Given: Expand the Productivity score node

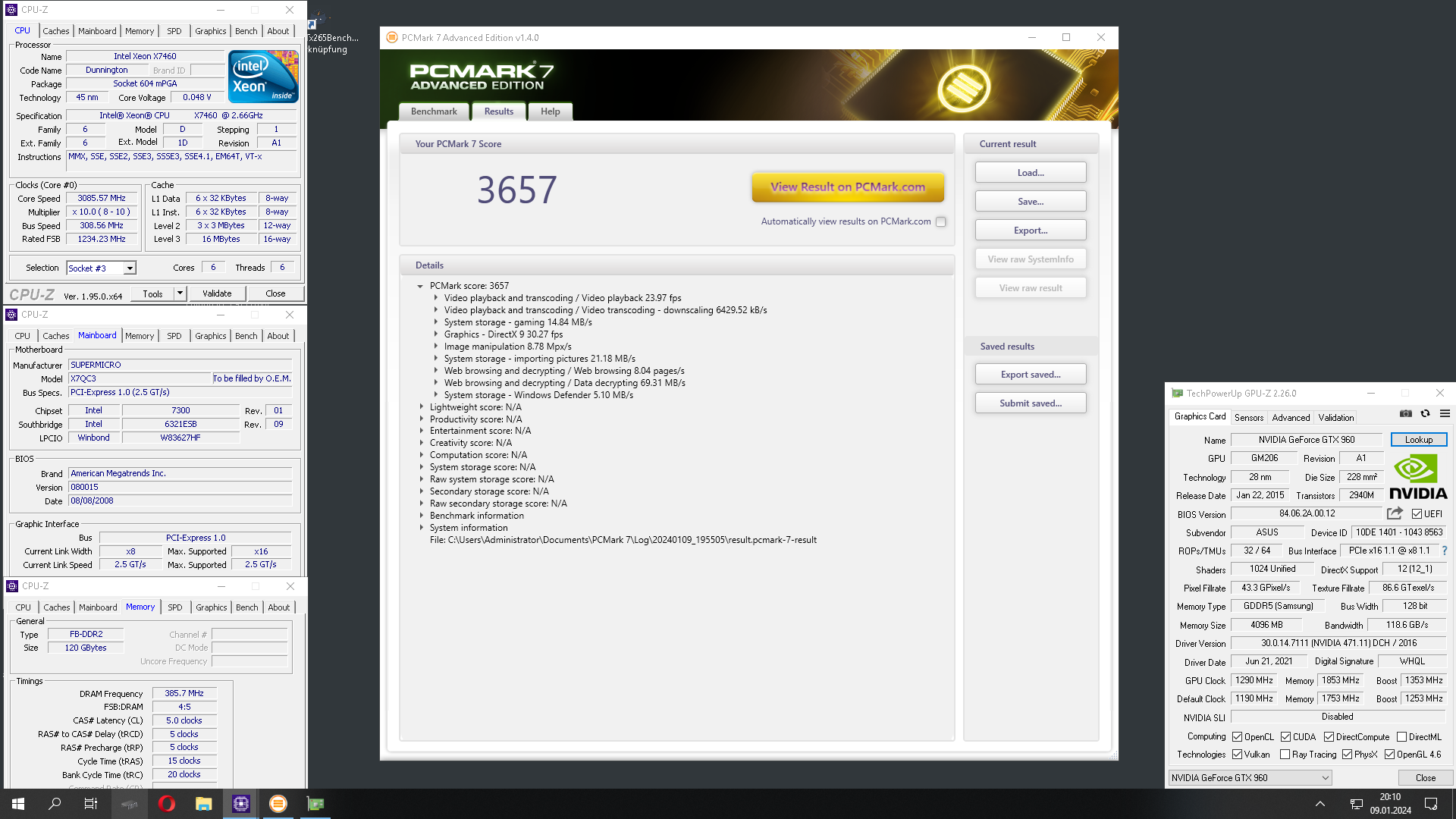Looking at the screenshot, I should tap(422, 419).
